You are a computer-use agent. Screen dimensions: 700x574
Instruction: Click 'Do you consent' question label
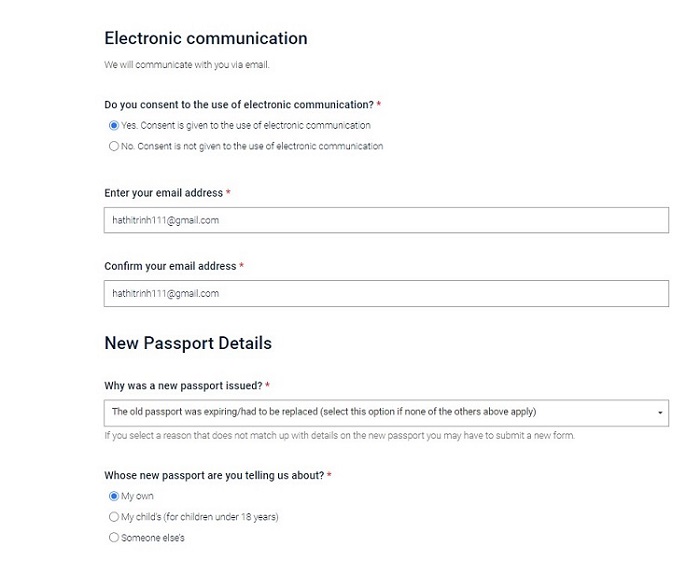238,104
